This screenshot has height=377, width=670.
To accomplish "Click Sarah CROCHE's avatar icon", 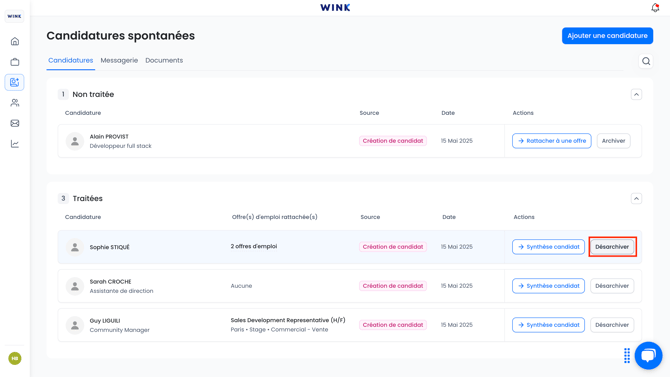I will (x=75, y=286).
